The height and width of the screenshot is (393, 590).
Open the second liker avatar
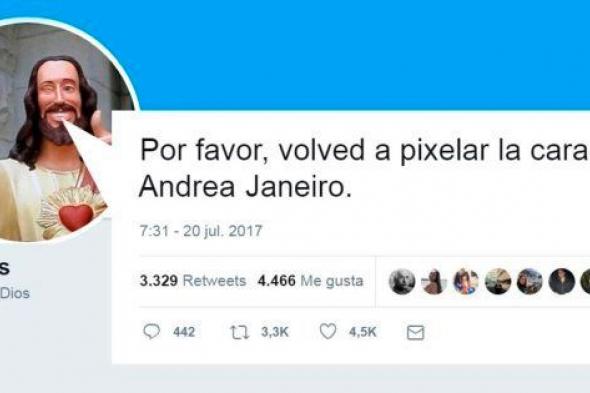[434, 282]
